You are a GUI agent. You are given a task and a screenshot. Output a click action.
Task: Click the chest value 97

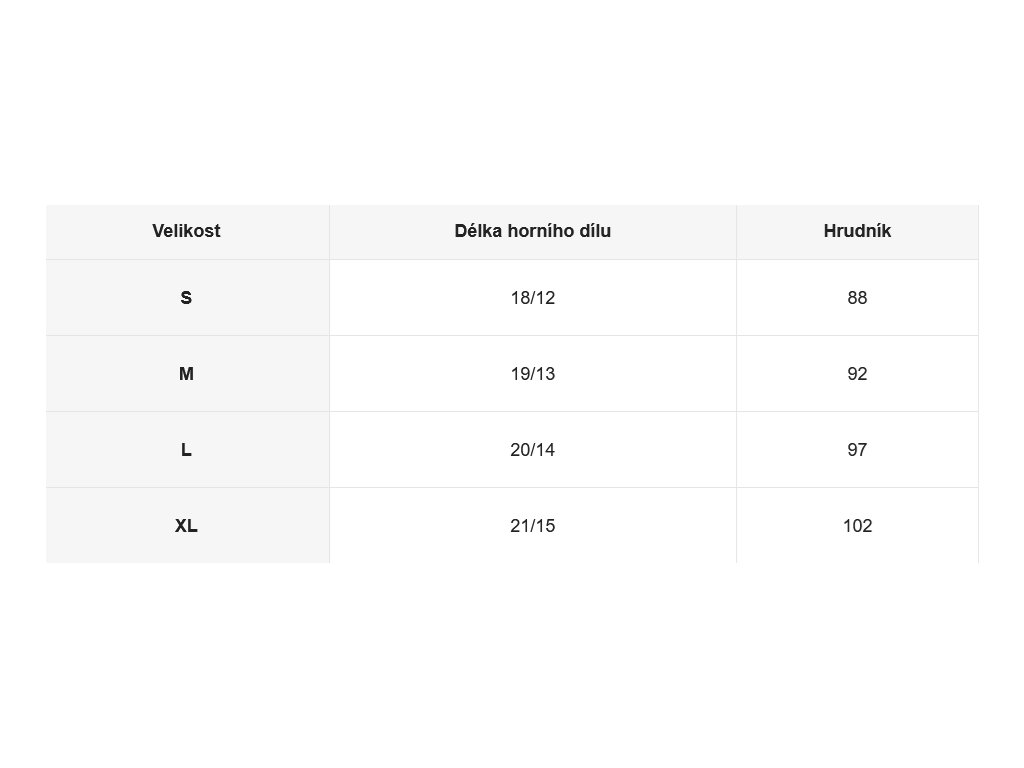(x=857, y=450)
